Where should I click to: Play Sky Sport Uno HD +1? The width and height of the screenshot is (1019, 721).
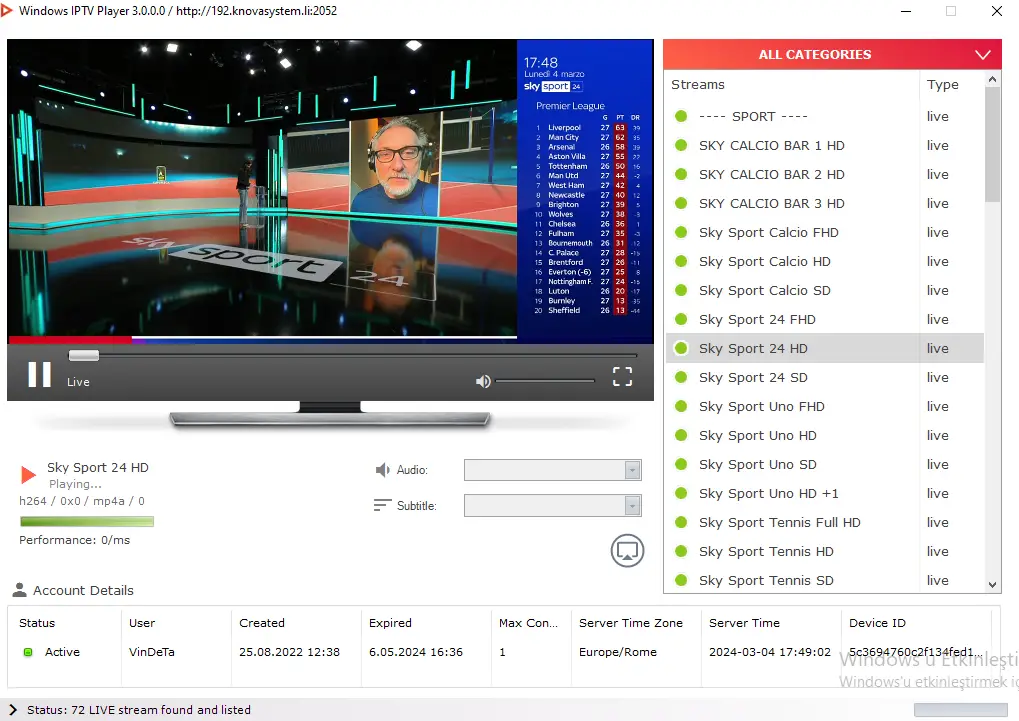click(824, 493)
